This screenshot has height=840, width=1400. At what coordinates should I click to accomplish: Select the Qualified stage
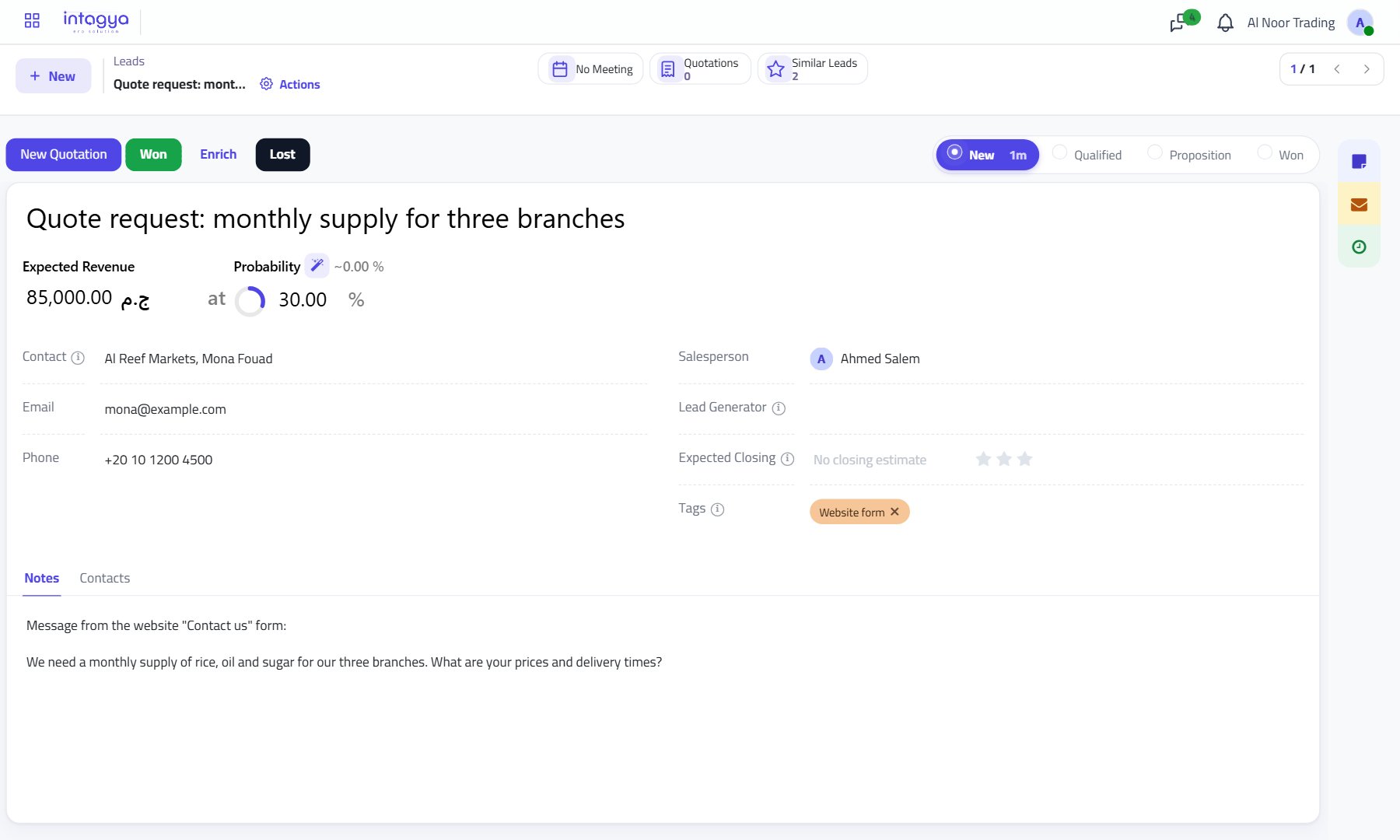pyautogui.click(x=1087, y=155)
